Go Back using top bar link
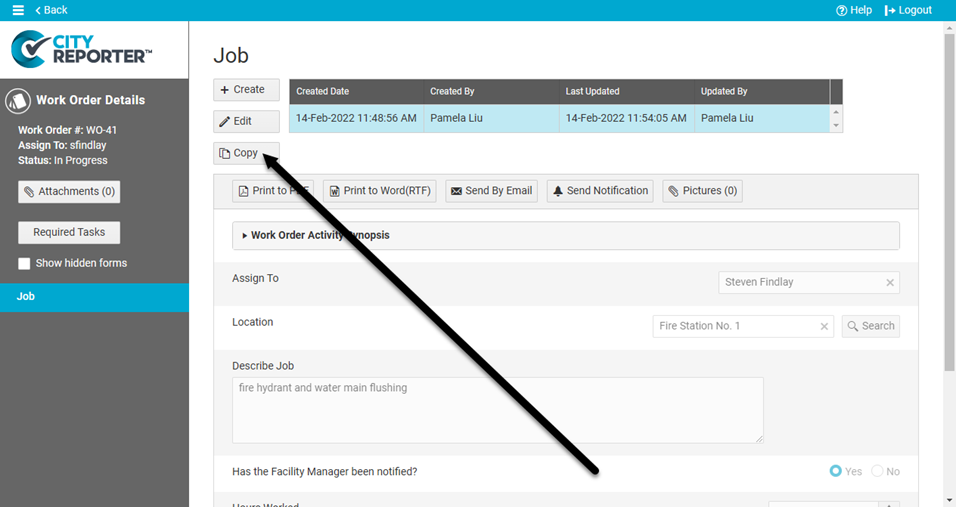 coord(51,10)
